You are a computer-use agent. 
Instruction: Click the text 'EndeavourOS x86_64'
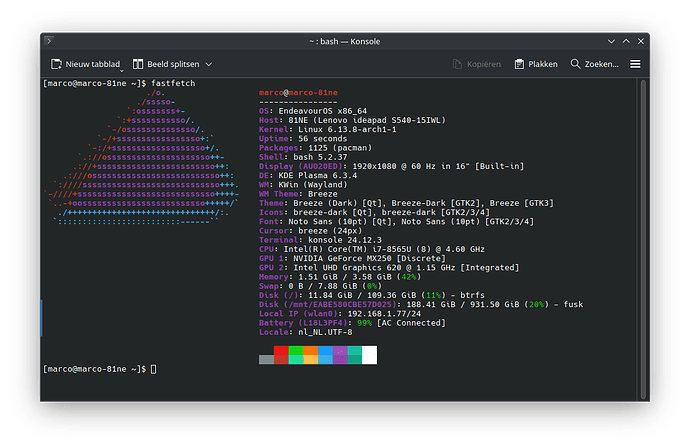coord(323,111)
